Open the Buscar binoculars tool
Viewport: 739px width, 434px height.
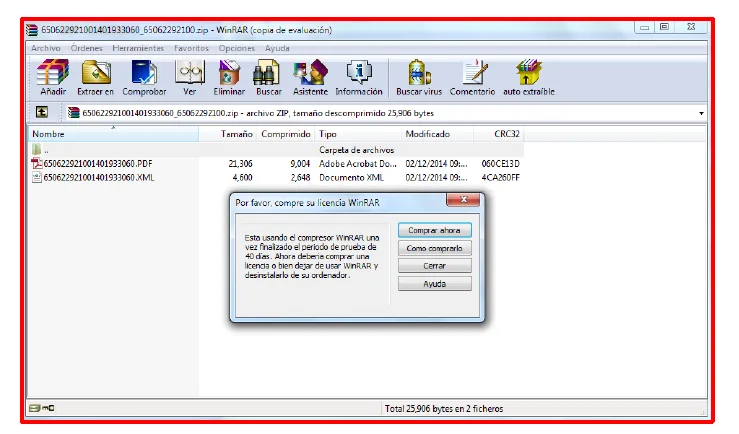(x=269, y=78)
